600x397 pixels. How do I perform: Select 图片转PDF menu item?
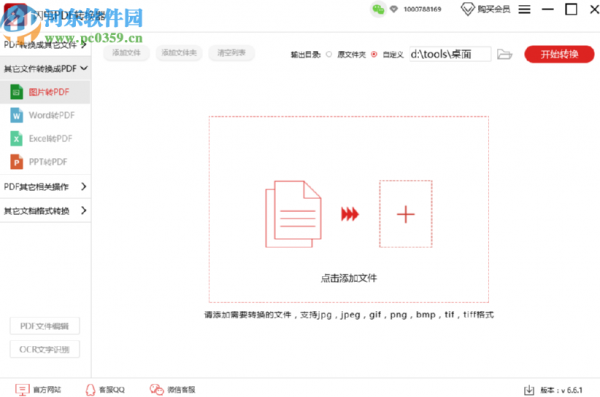[45, 92]
